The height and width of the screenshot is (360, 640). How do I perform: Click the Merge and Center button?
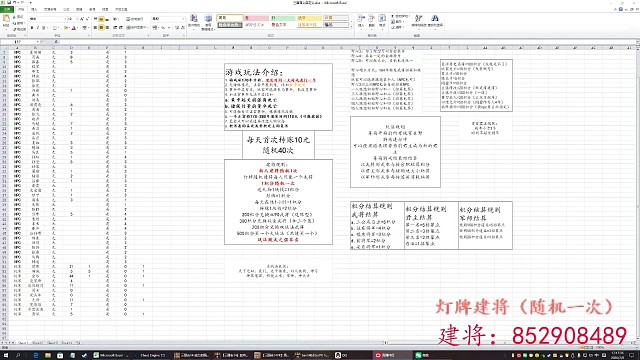137,28
